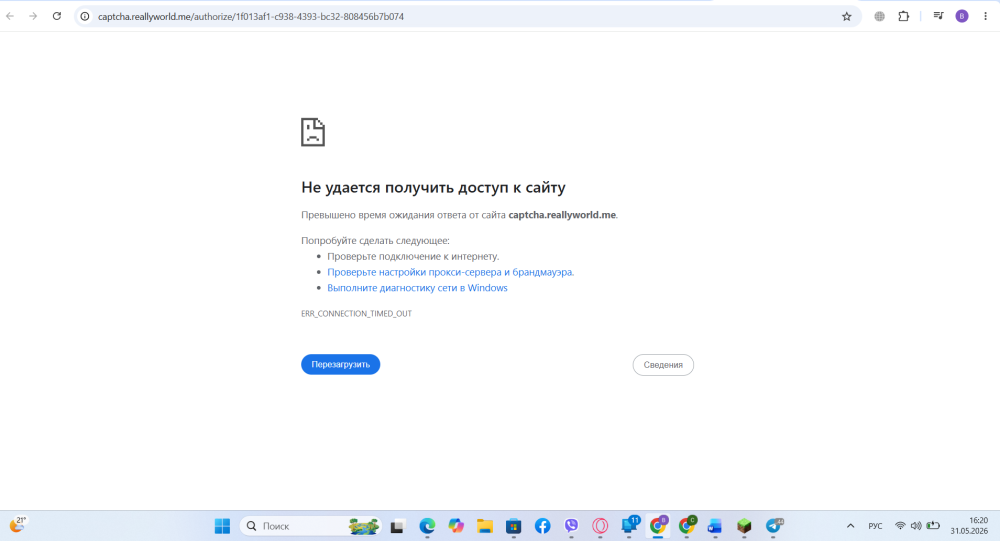The image size is (1000, 541).
Task: Click the captcha.reallyworld.me bold text
Action: click(562, 215)
